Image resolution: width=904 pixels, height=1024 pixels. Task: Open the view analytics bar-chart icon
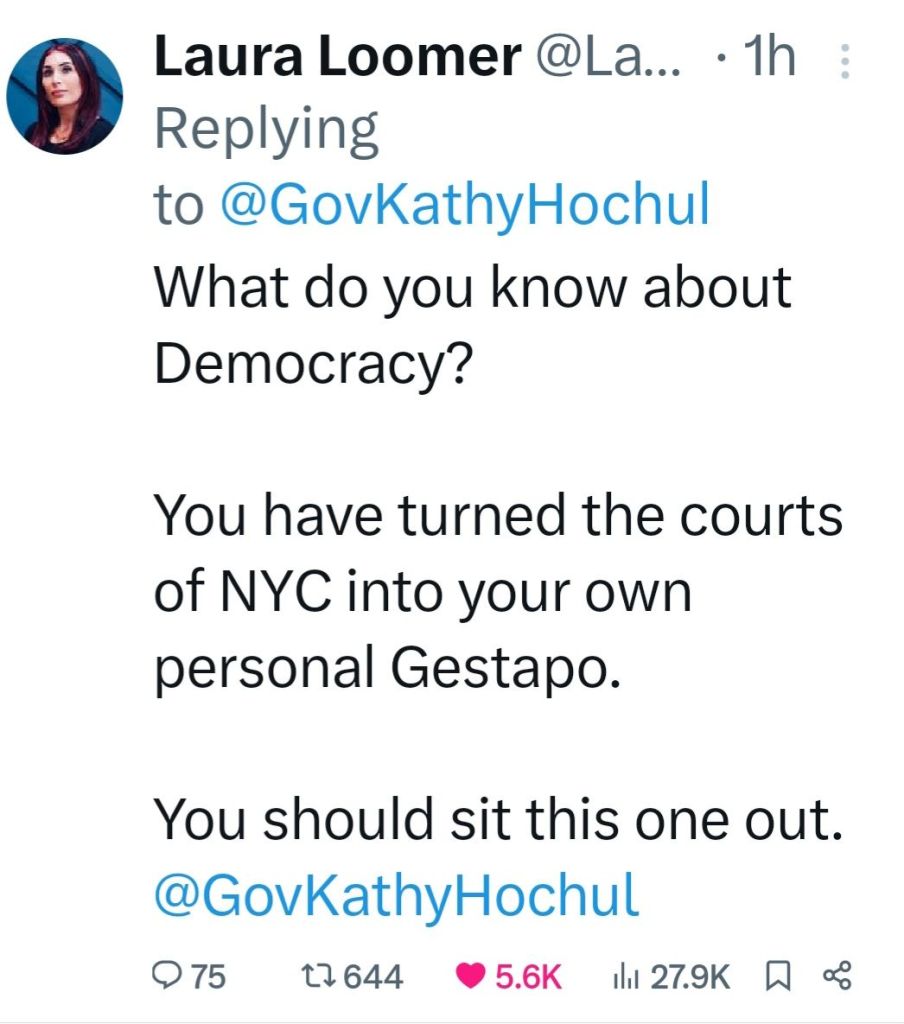point(625,975)
